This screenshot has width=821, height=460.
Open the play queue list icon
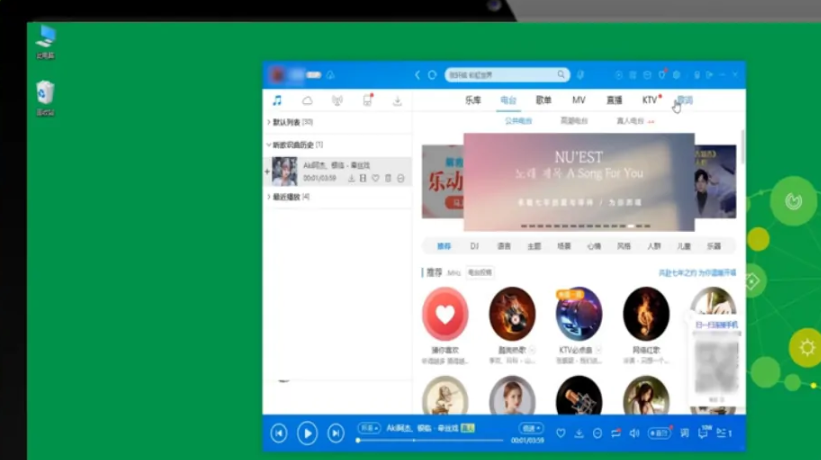[724, 433]
